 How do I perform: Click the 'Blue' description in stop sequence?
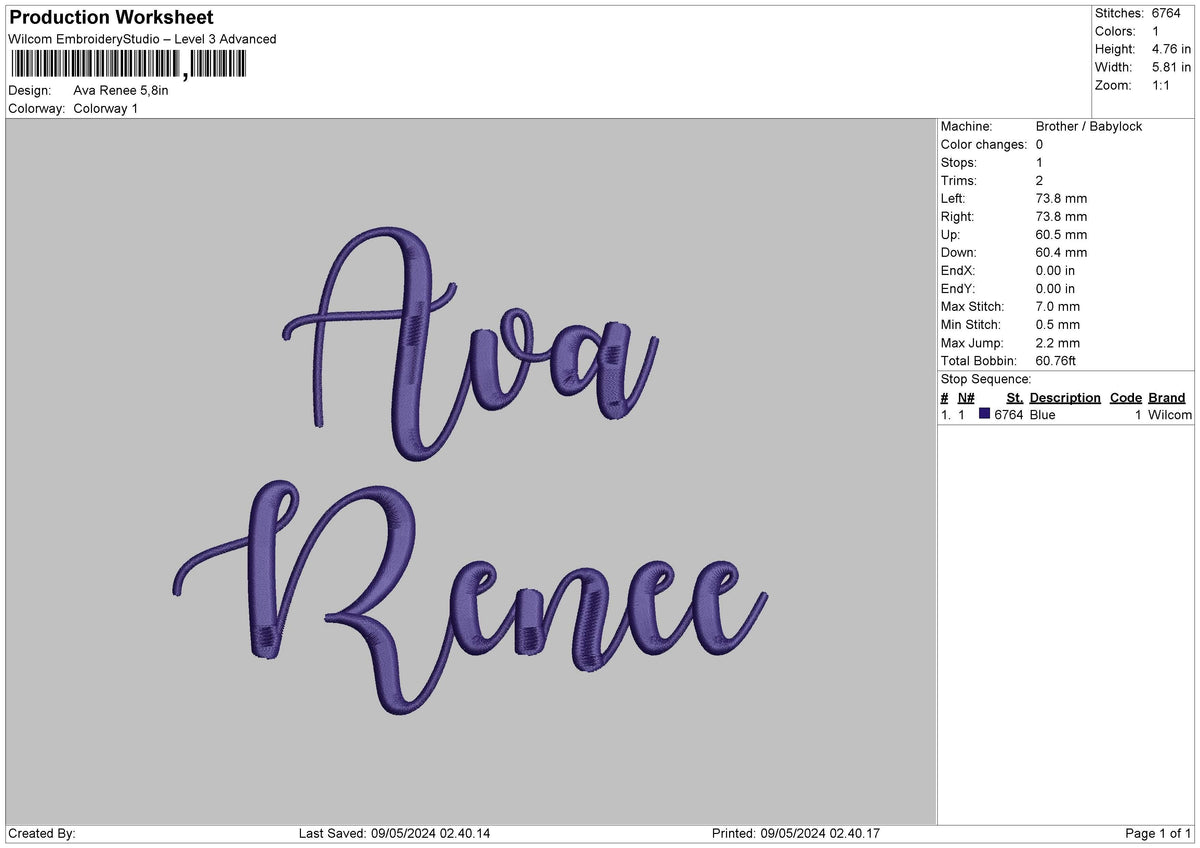click(x=1042, y=414)
